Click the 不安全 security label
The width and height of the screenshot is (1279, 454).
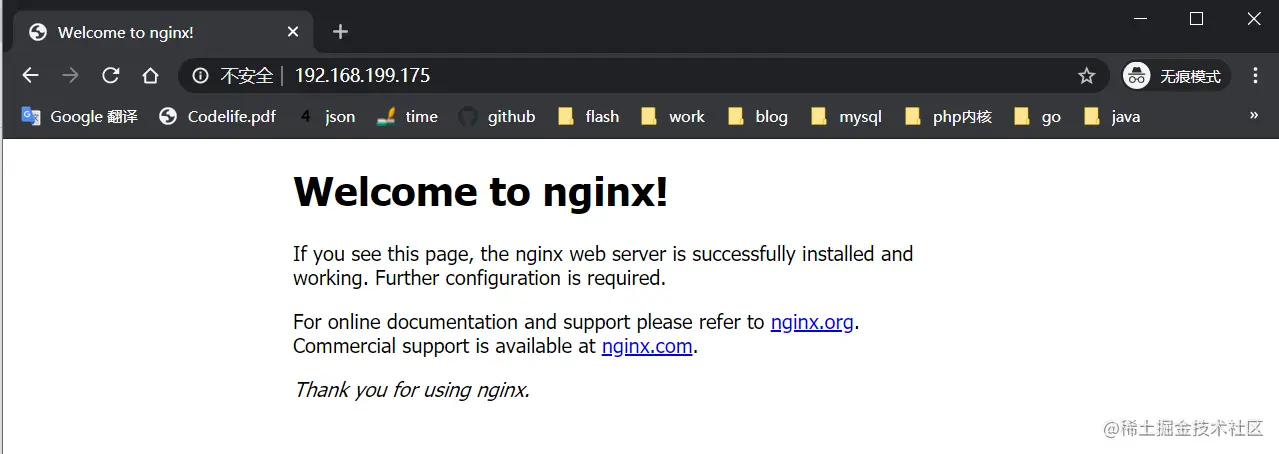point(246,76)
